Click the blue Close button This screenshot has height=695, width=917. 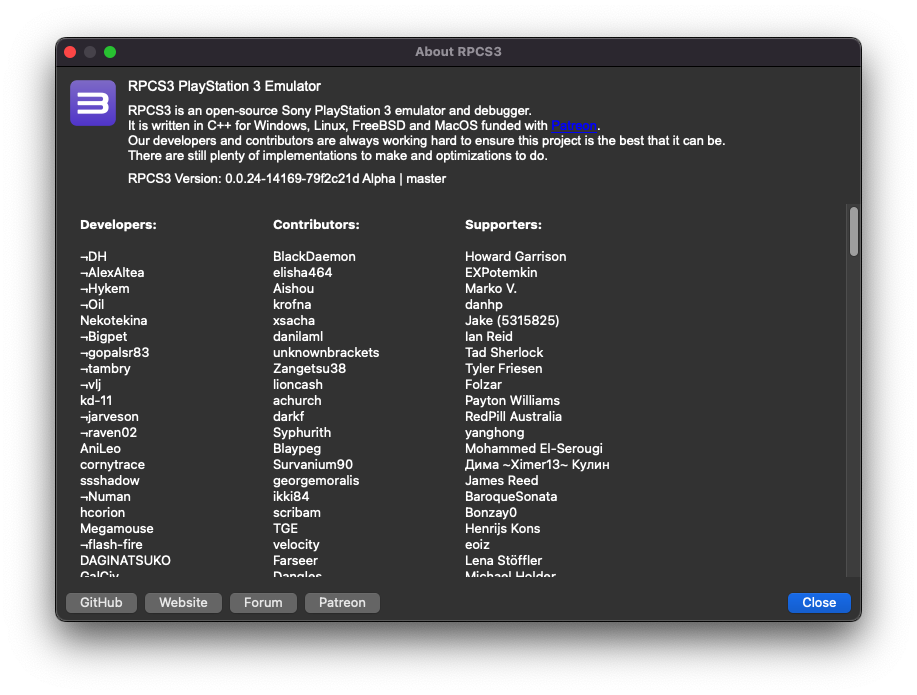click(x=819, y=603)
